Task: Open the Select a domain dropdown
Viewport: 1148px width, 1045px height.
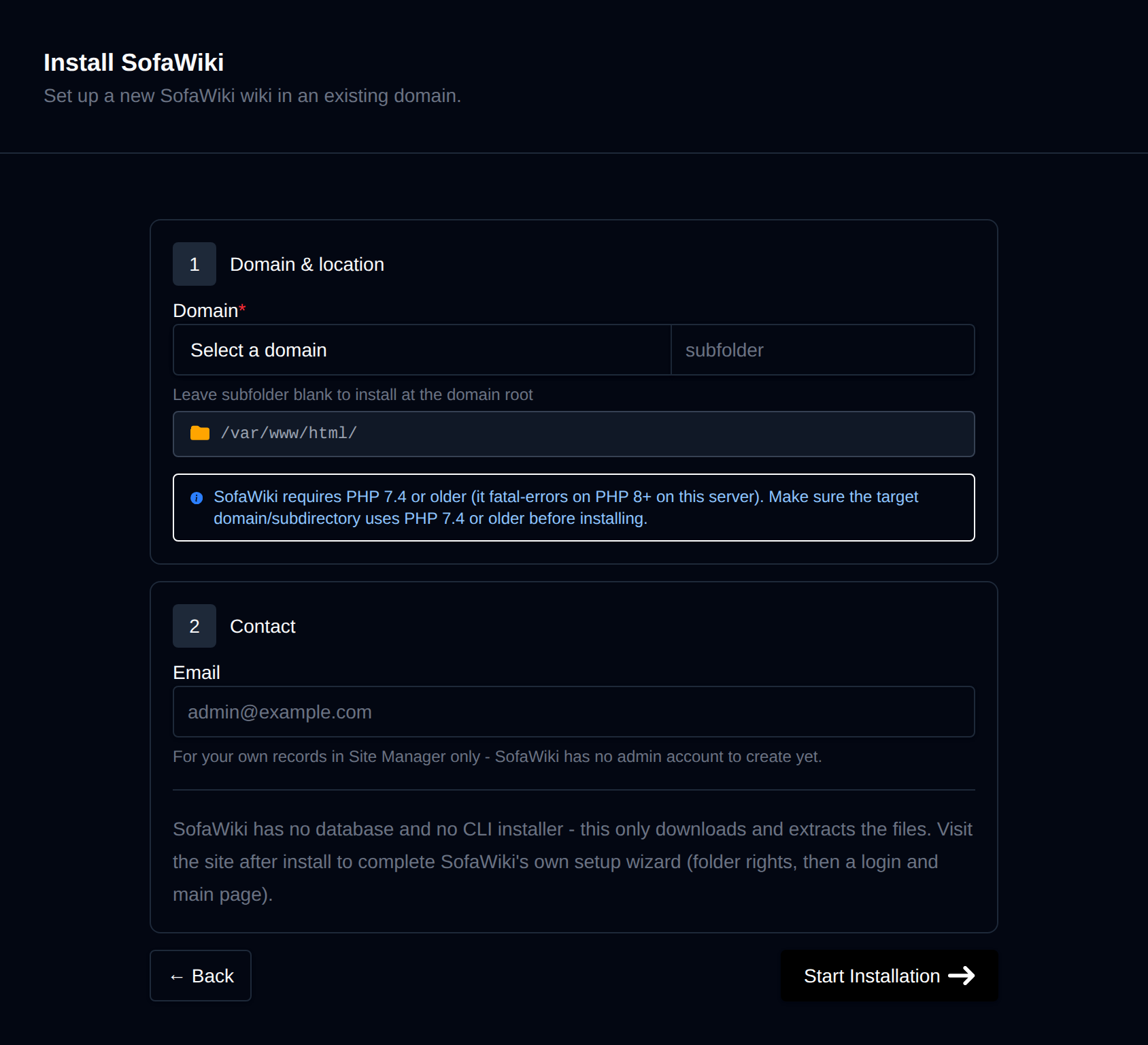Action: coord(422,350)
